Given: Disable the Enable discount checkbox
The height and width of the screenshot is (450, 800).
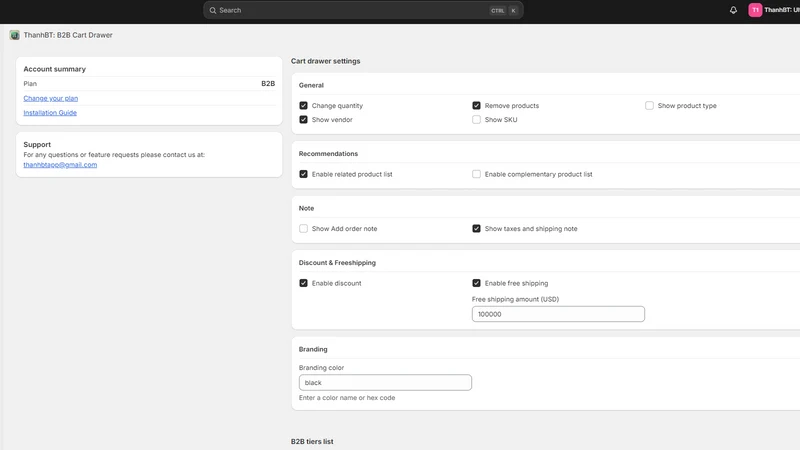Looking at the screenshot, I should tap(304, 283).
